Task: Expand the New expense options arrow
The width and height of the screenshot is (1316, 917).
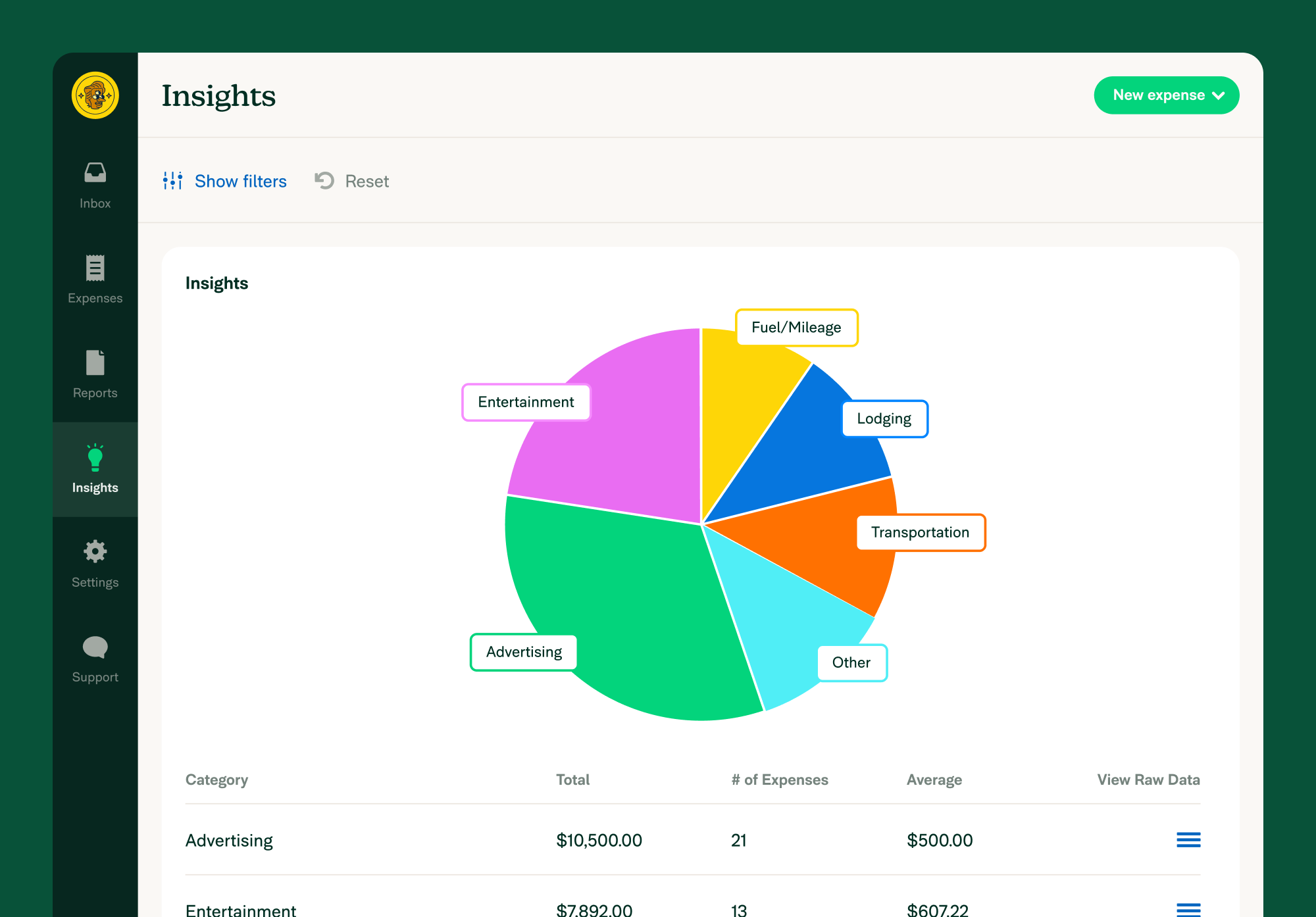Action: (1222, 95)
